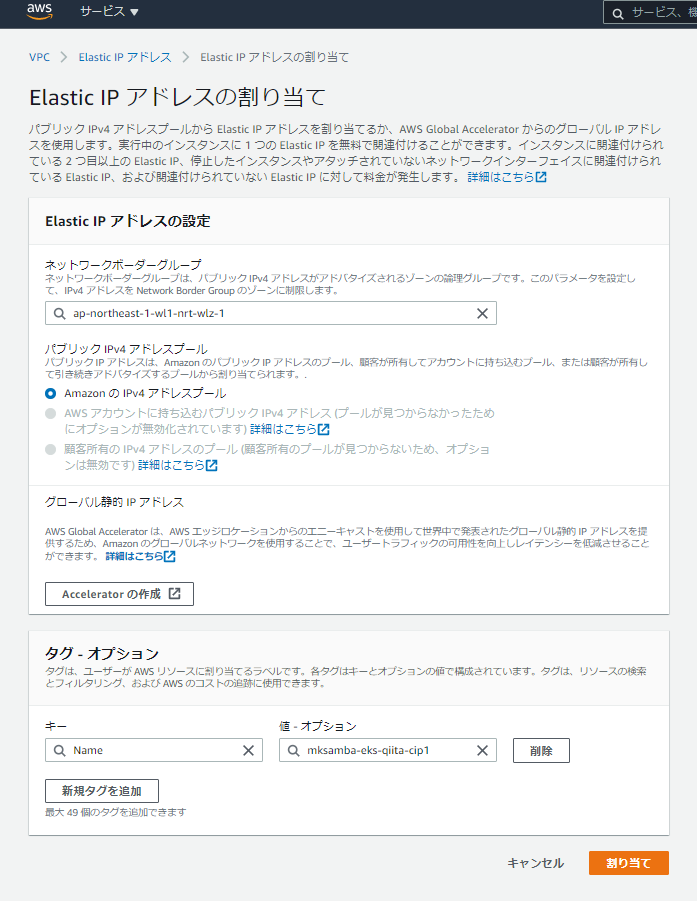Select Amazon の IPv4 アドレスプール radio
The image size is (697, 901).
(51, 394)
